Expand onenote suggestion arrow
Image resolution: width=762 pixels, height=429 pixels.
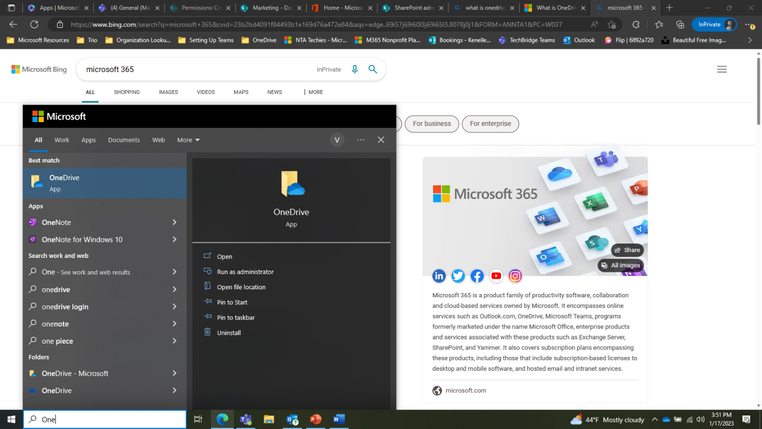(x=174, y=324)
